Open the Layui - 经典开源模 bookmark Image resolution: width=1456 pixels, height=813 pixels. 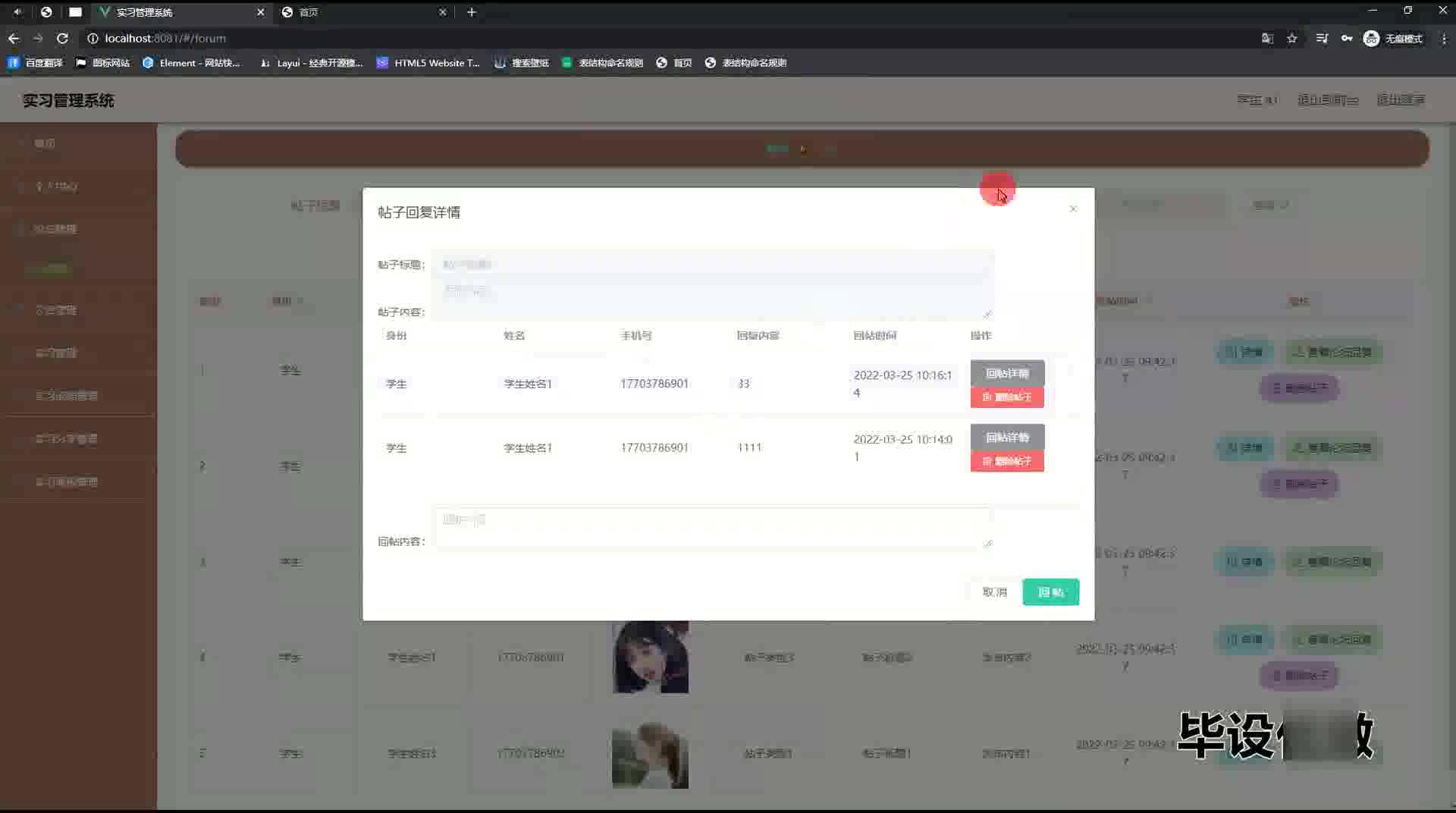[312, 63]
